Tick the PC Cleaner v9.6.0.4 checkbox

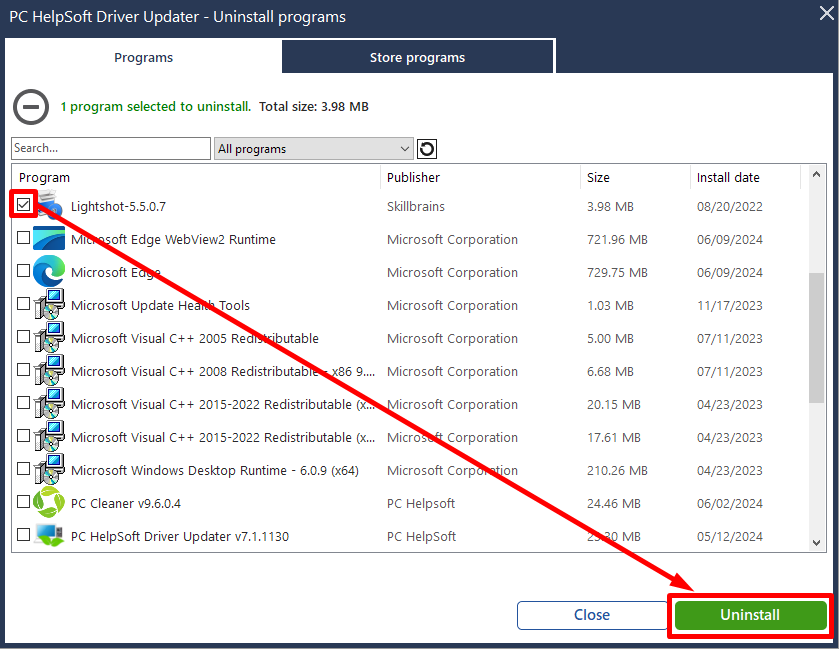pyautogui.click(x=24, y=502)
